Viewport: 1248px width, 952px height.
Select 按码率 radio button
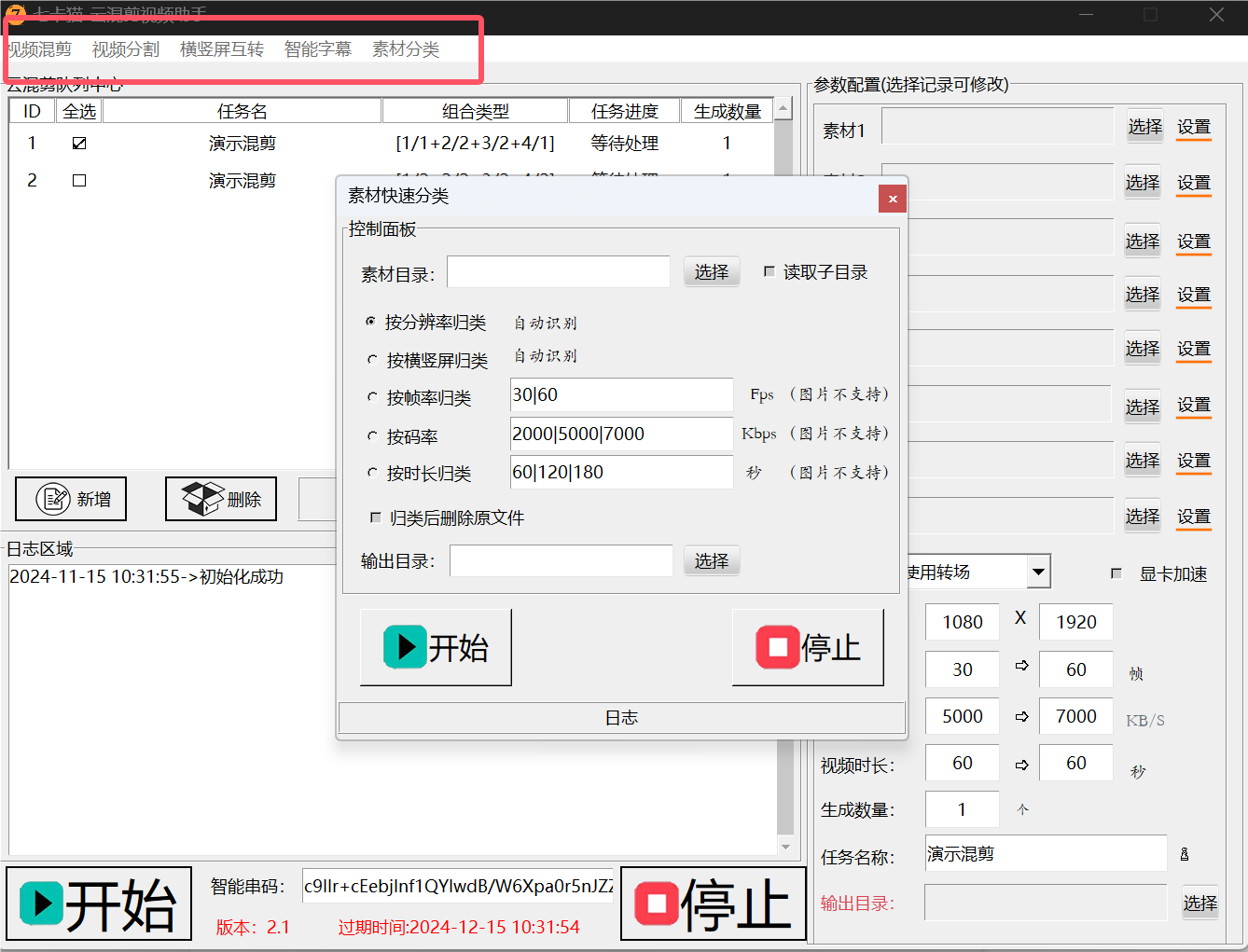click(372, 435)
